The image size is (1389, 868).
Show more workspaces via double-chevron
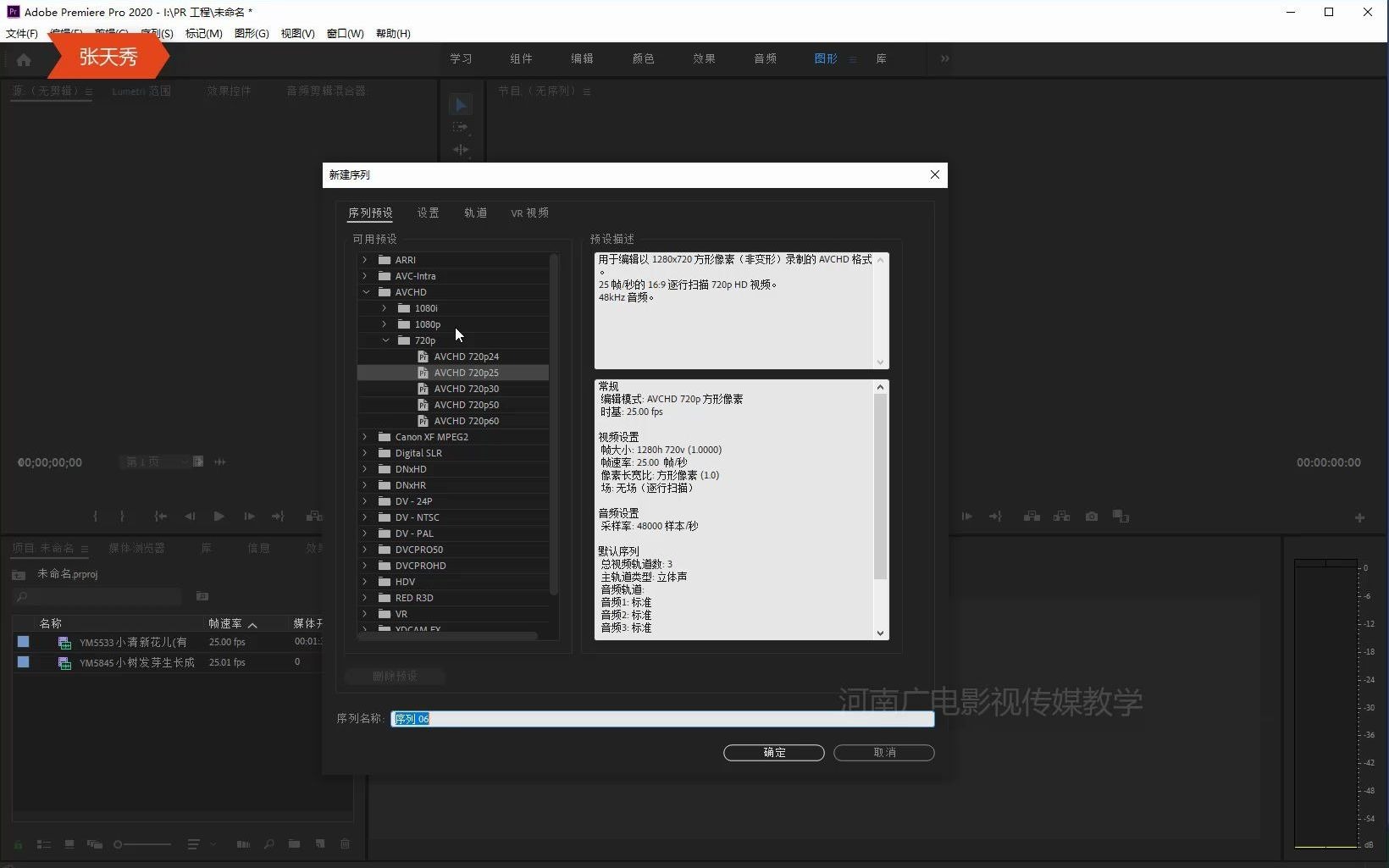(945, 58)
